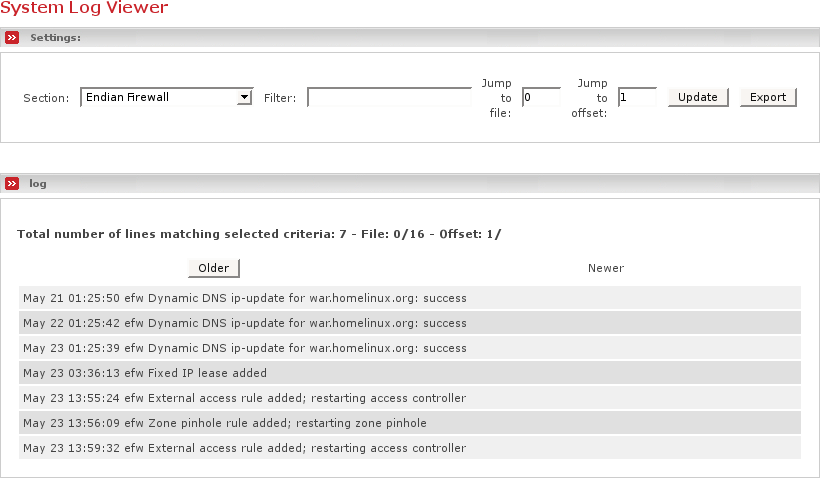Viewport: 820px width, 478px height.
Task: Focus the Jump to offset field
Action: [x=637, y=97]
